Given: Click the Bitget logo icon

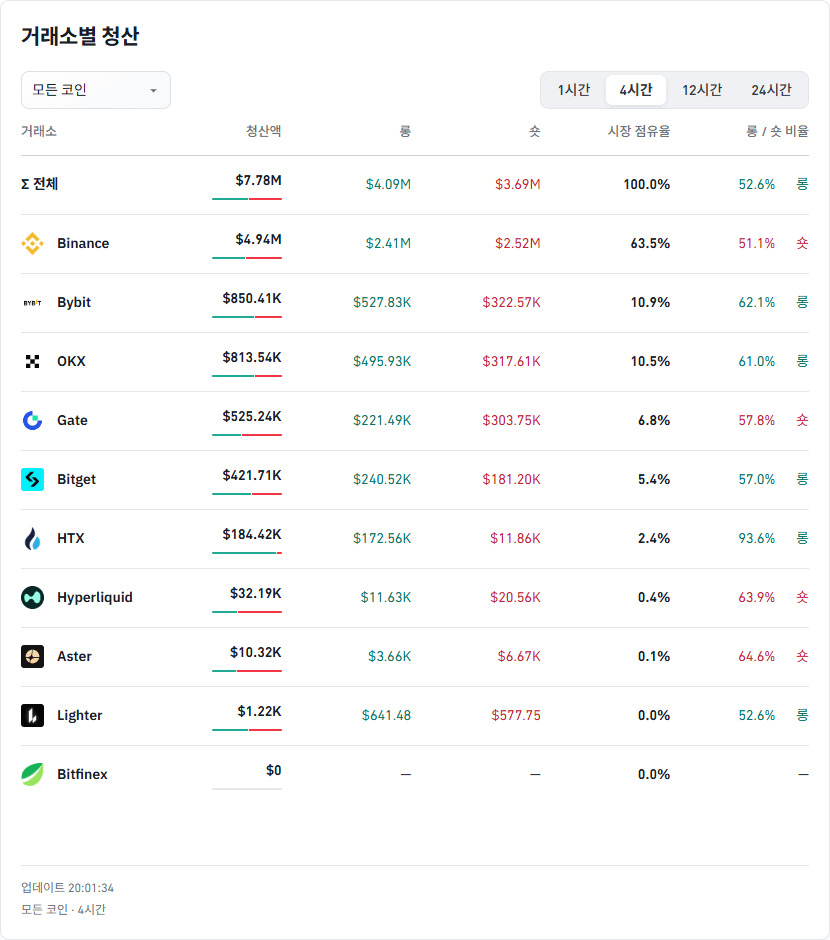Looking at the screenshot, I should click(x=32, y=480).
